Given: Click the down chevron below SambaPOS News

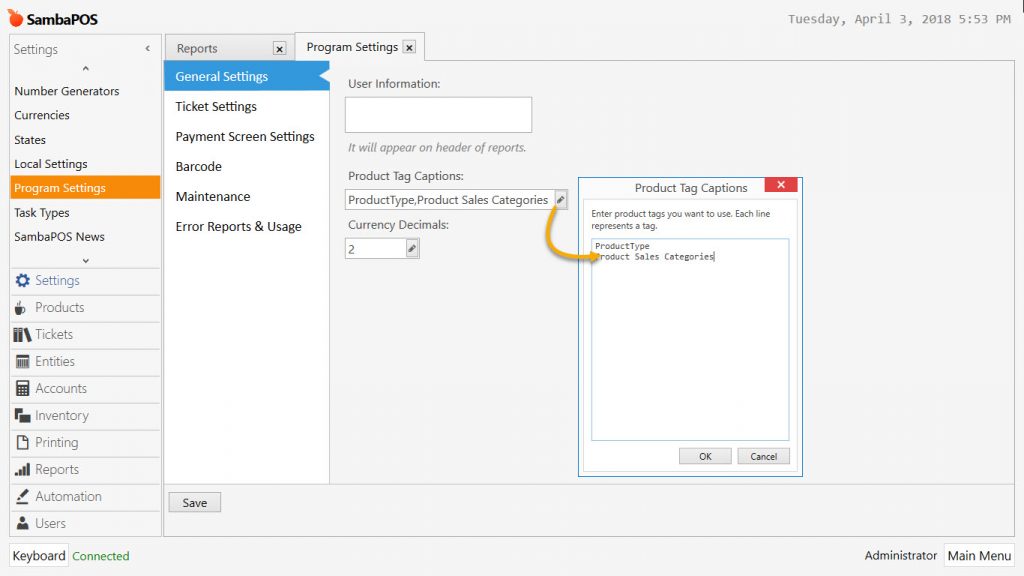Looking at the screenshot, I should pyautogui.click(x=86, y=260).
